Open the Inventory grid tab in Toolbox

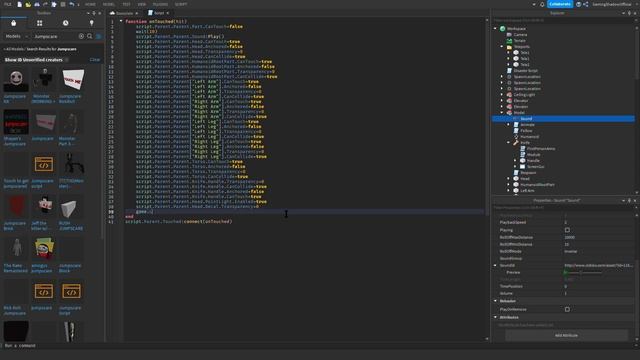pos(40,23)
